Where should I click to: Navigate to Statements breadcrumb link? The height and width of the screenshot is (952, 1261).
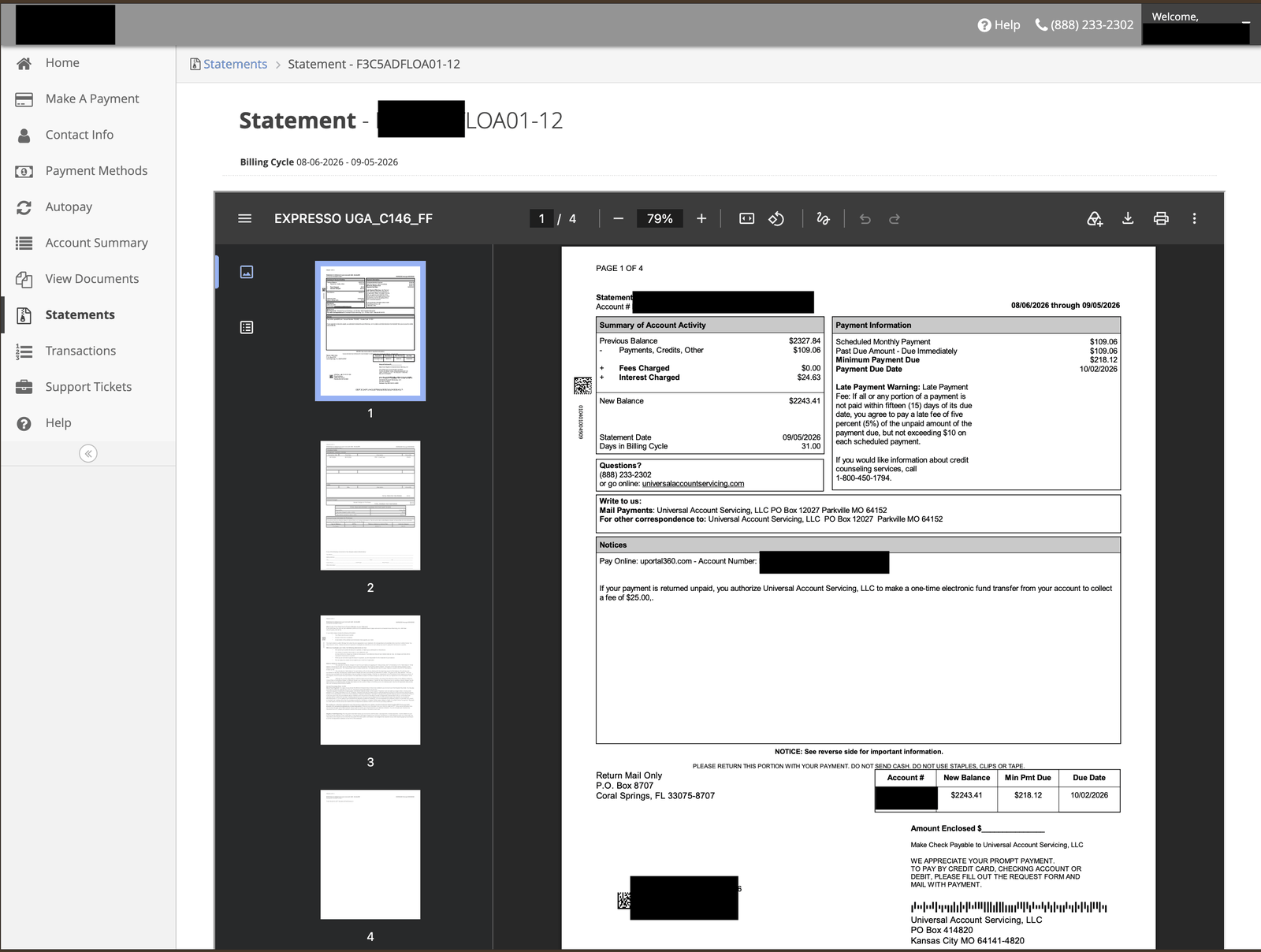click(x=235, y=64)
